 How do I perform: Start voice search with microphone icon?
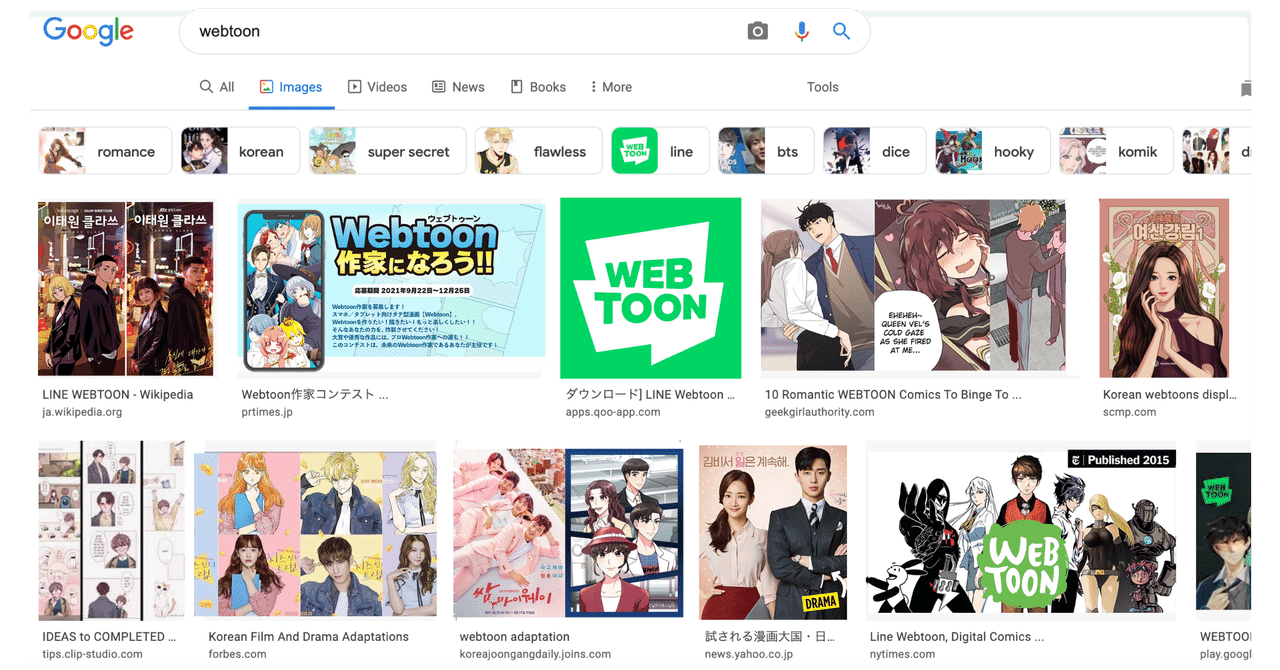coord(801,31)
